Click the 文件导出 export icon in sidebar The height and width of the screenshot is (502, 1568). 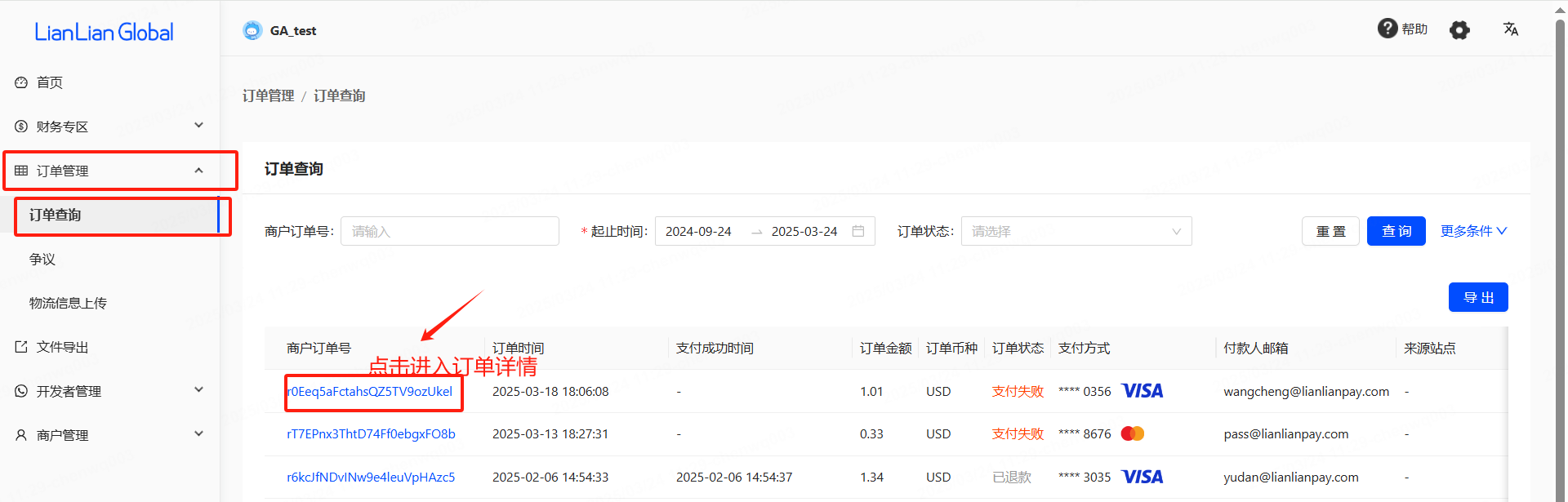pyautogui.click(x=21, y=347)
